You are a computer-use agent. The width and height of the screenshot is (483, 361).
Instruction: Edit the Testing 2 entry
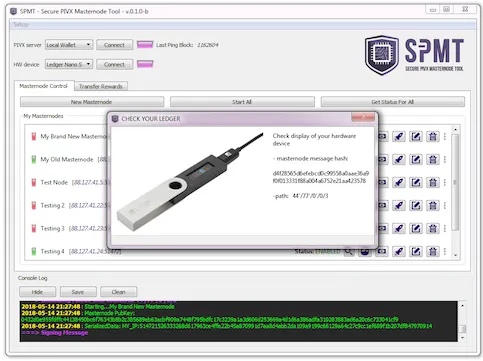(416, 205)
